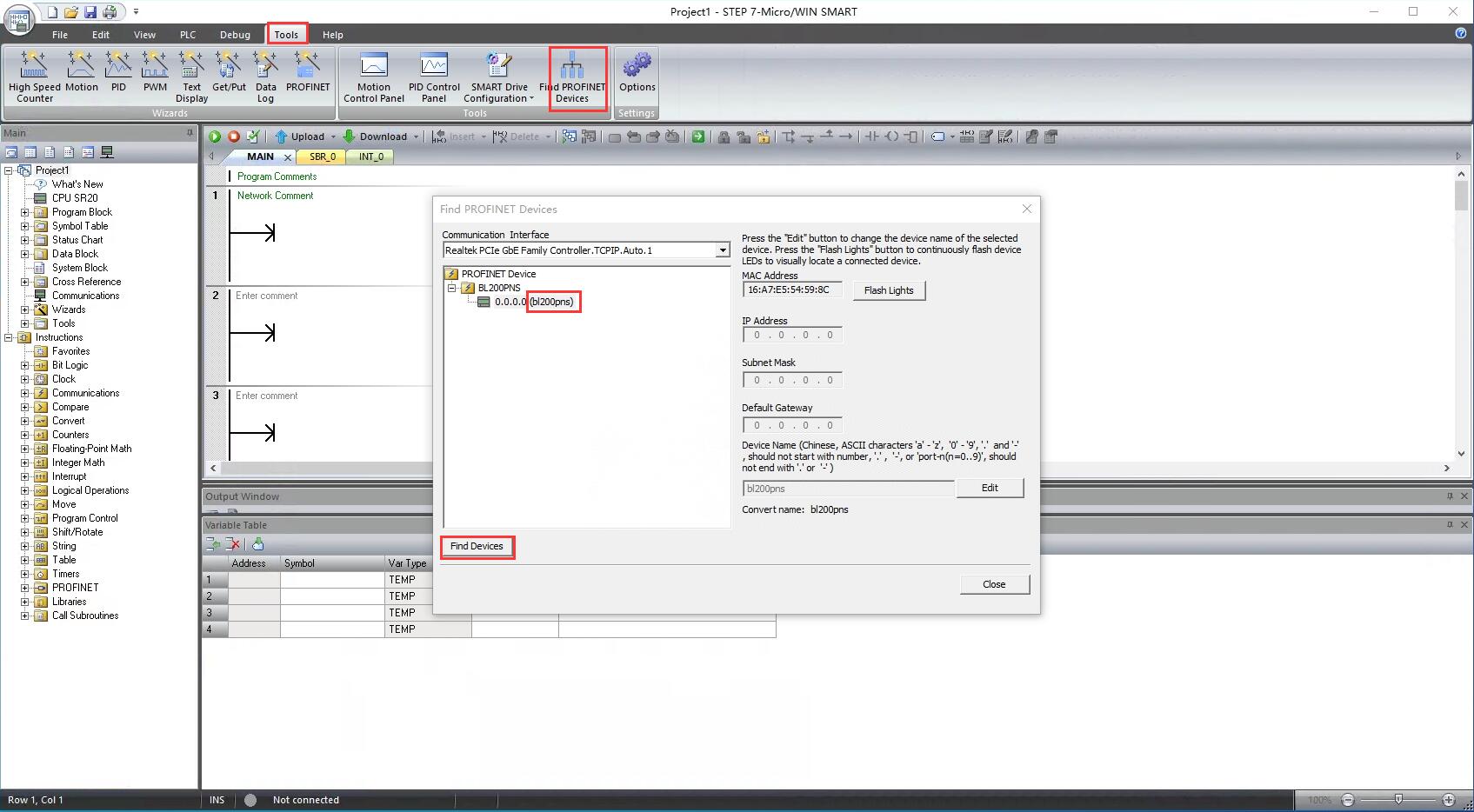The width and height of the screenshot is (1474, 812).
Task: Expand the Program Block tree node
Action: click(25, 212)
